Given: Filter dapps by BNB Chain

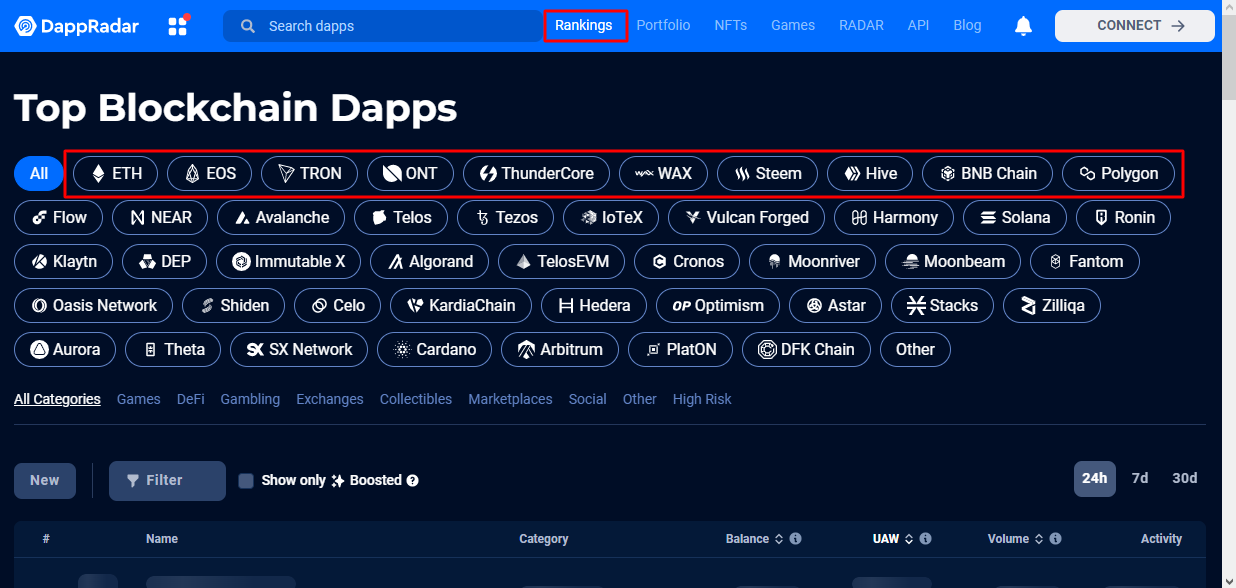Looking at the screenshot, I should 987,174.
